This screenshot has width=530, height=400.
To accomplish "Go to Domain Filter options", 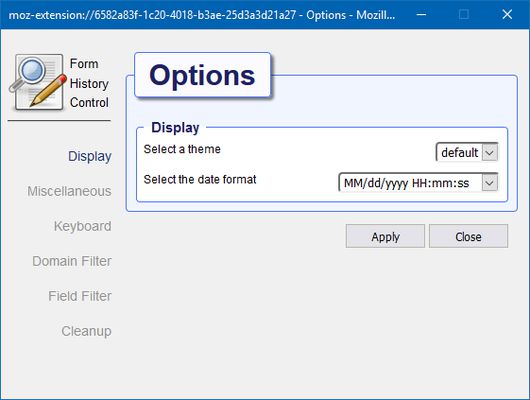I will pos(72,261).
